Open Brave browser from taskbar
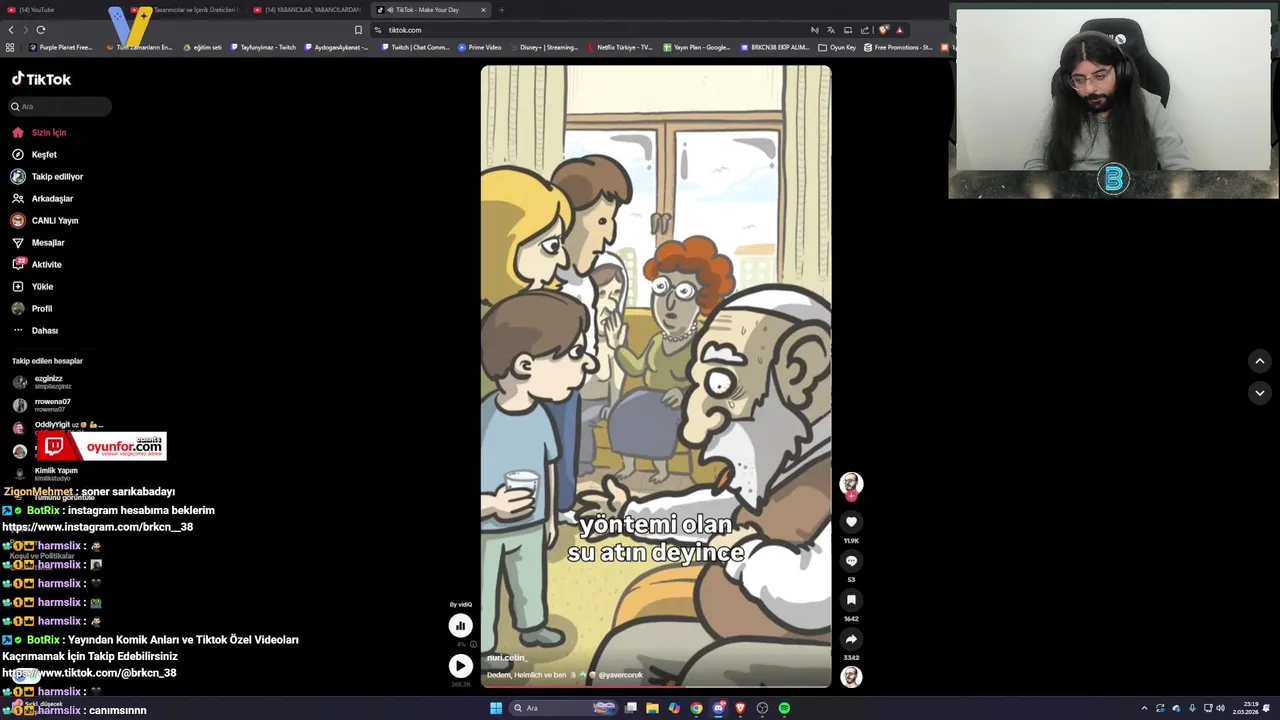 740,708
